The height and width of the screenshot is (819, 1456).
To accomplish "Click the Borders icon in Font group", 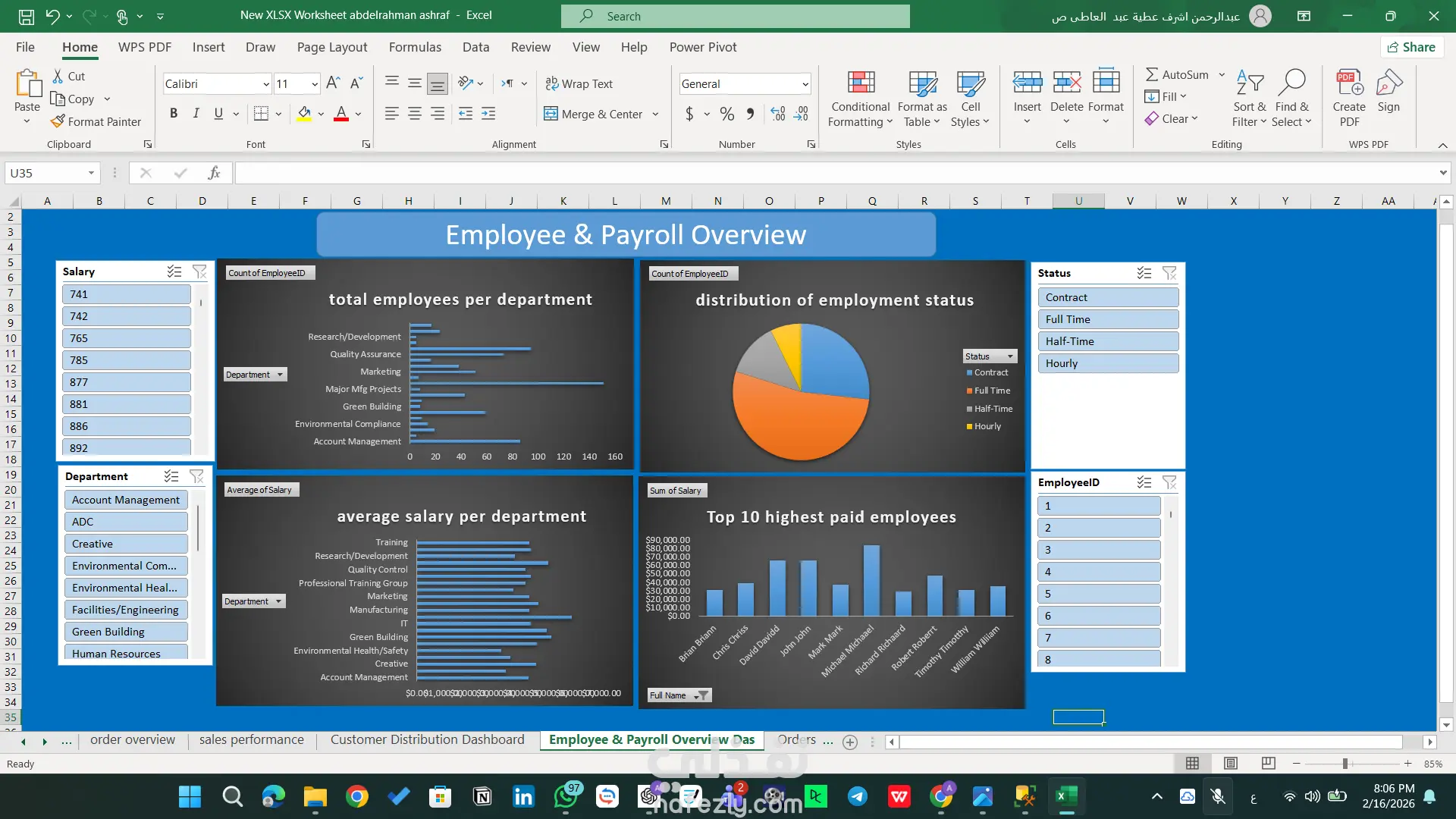I will click(x=261, y=114).
